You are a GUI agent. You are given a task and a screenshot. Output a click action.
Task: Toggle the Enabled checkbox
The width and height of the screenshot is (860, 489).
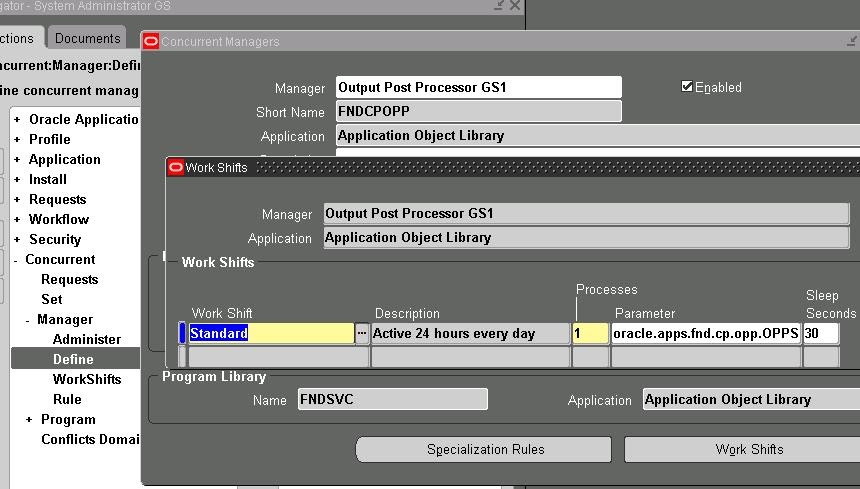tap(687, 86)
